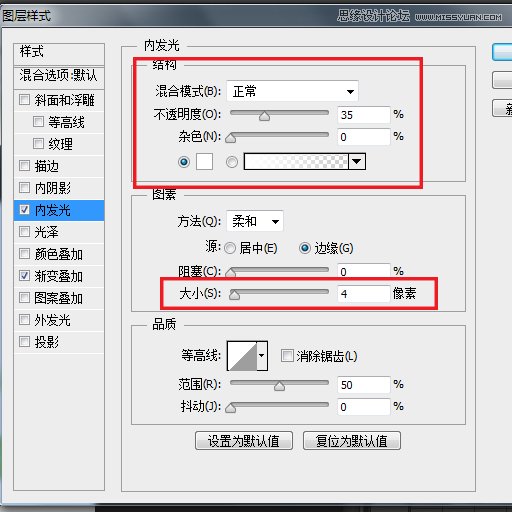
Task: Uncheck the 渐变叠加 checkbox
Action: click(x=24, y=275)
